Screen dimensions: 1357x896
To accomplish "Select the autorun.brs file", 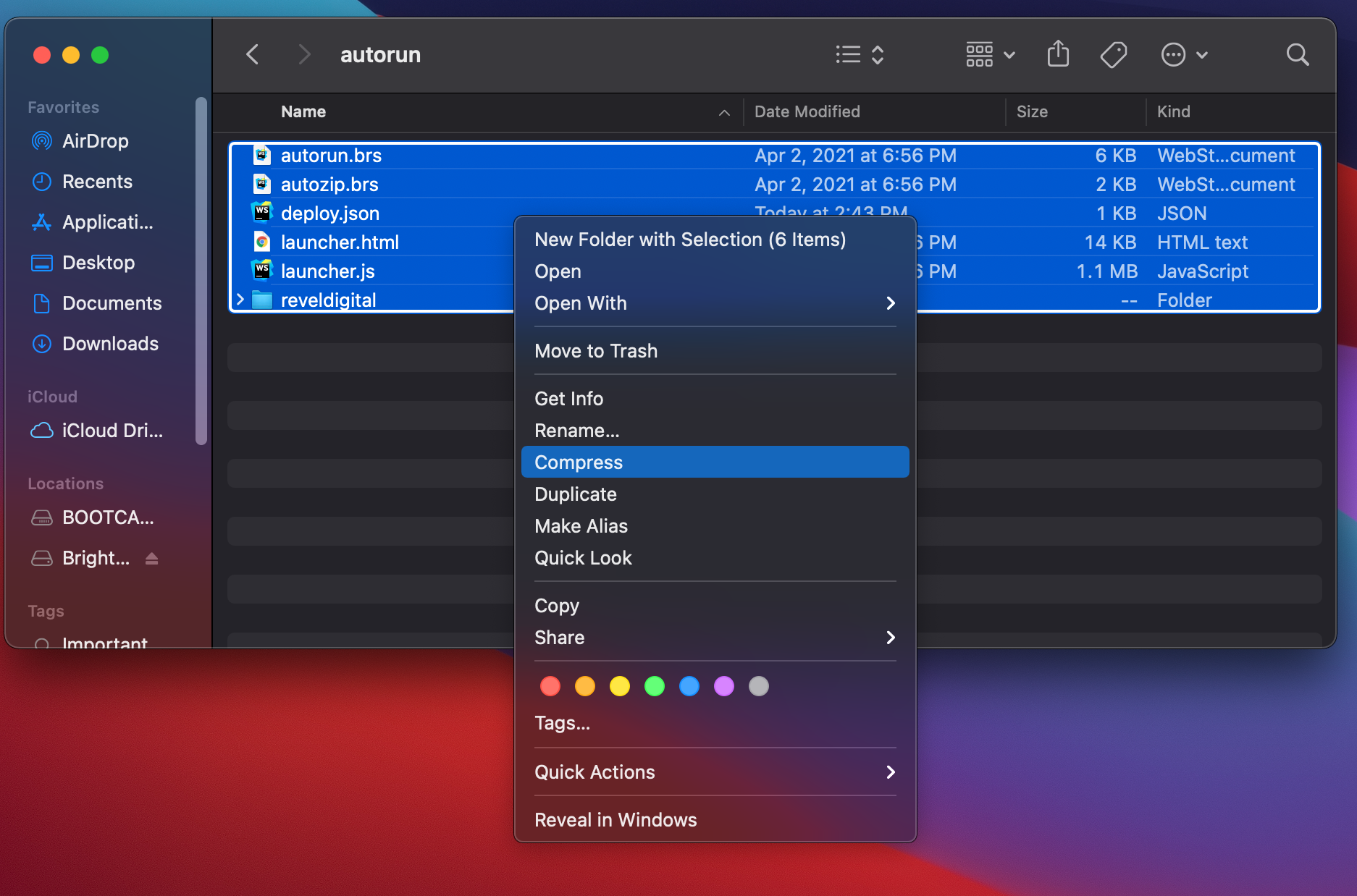I will pyautogui.click(x=331, y=156).
